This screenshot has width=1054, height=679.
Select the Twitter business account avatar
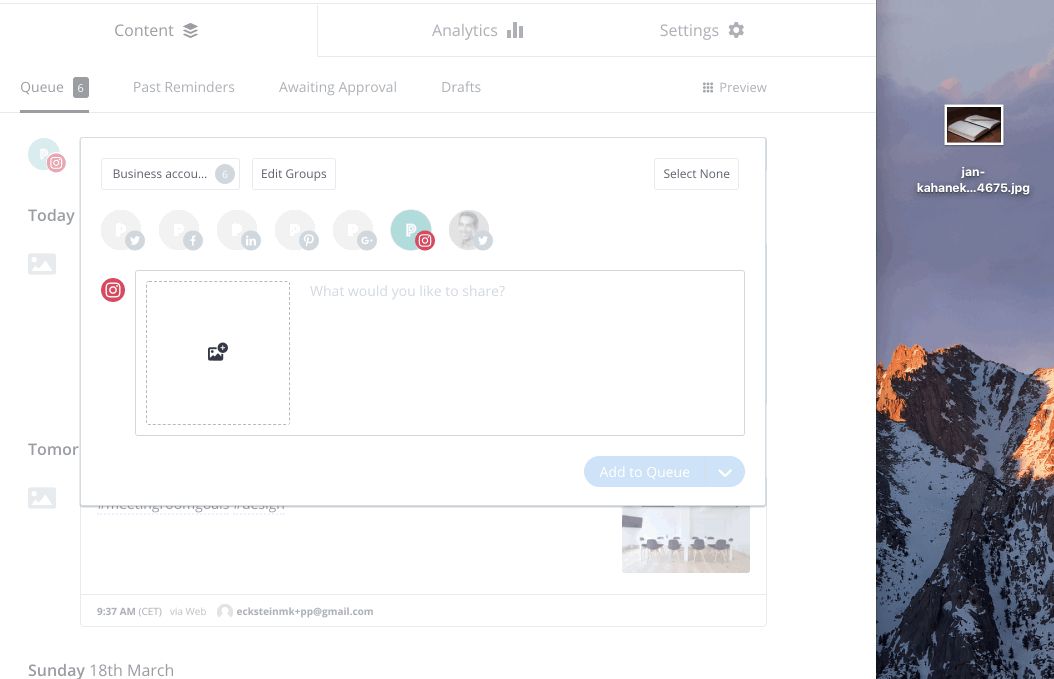(122, 230)
